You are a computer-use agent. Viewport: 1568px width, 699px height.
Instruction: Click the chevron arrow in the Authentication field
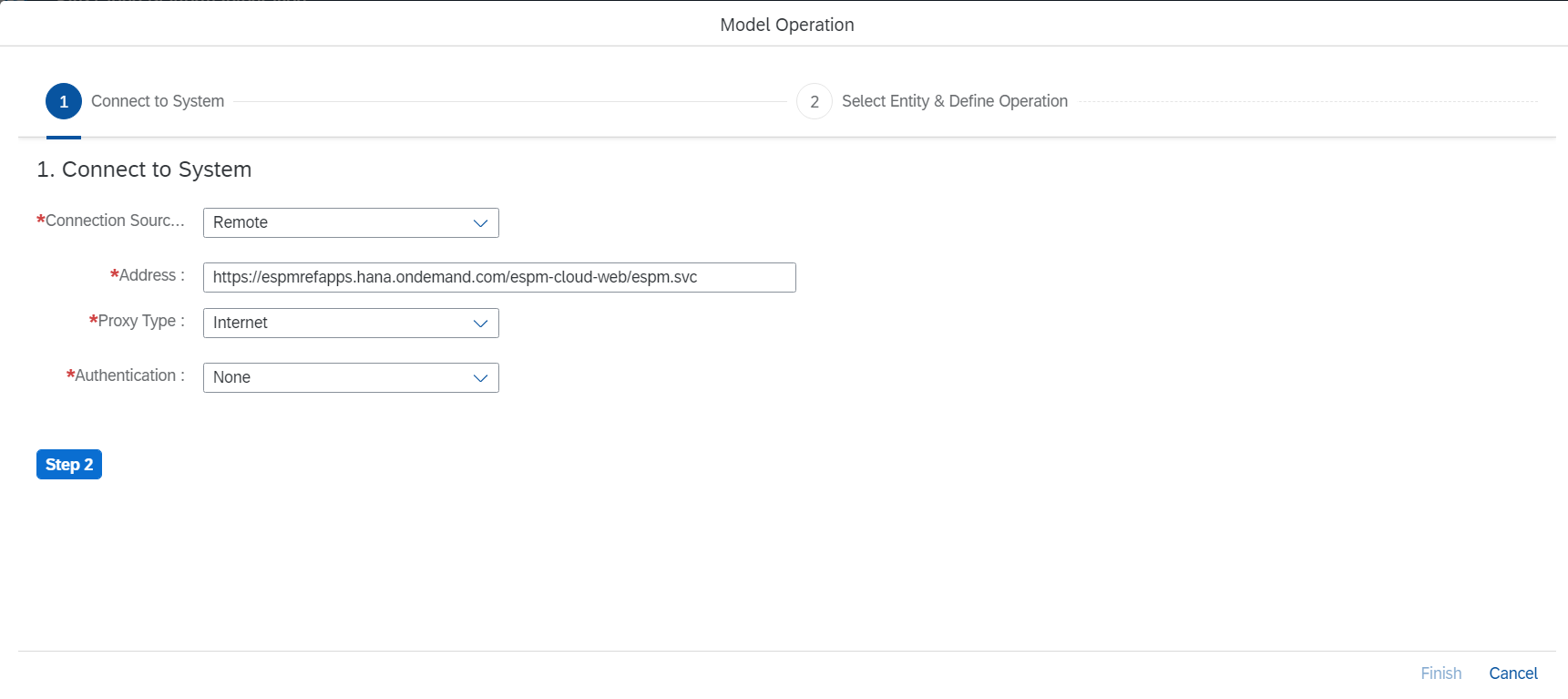(x=480, y=378)
